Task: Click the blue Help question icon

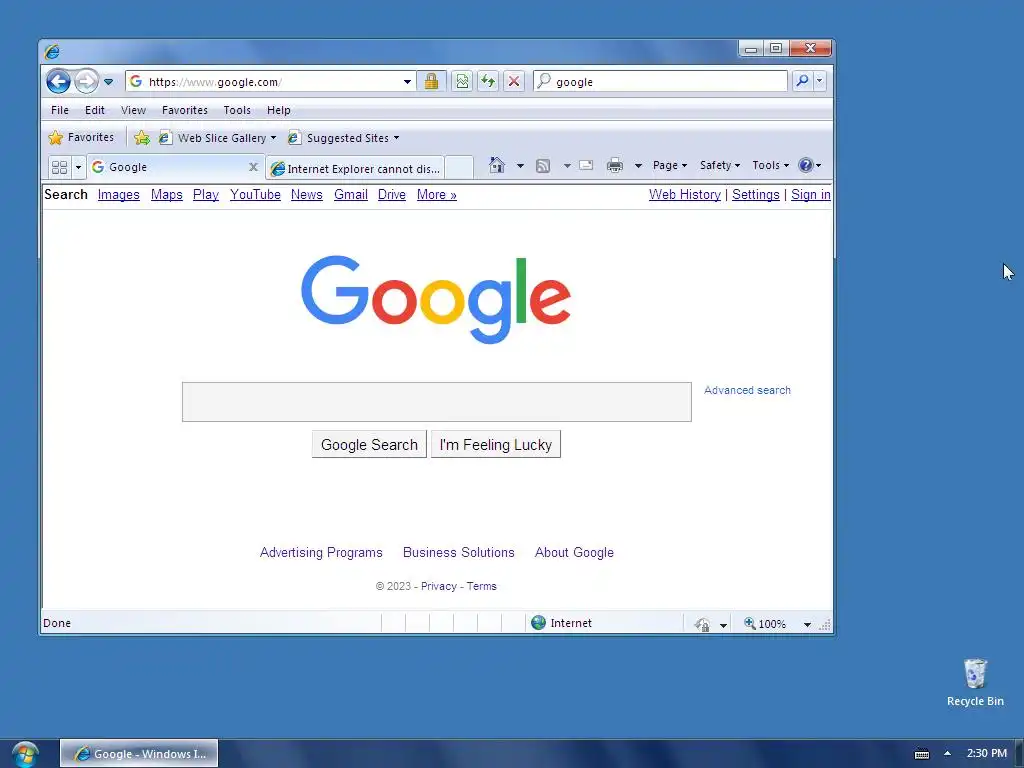Action: (806, 165)
